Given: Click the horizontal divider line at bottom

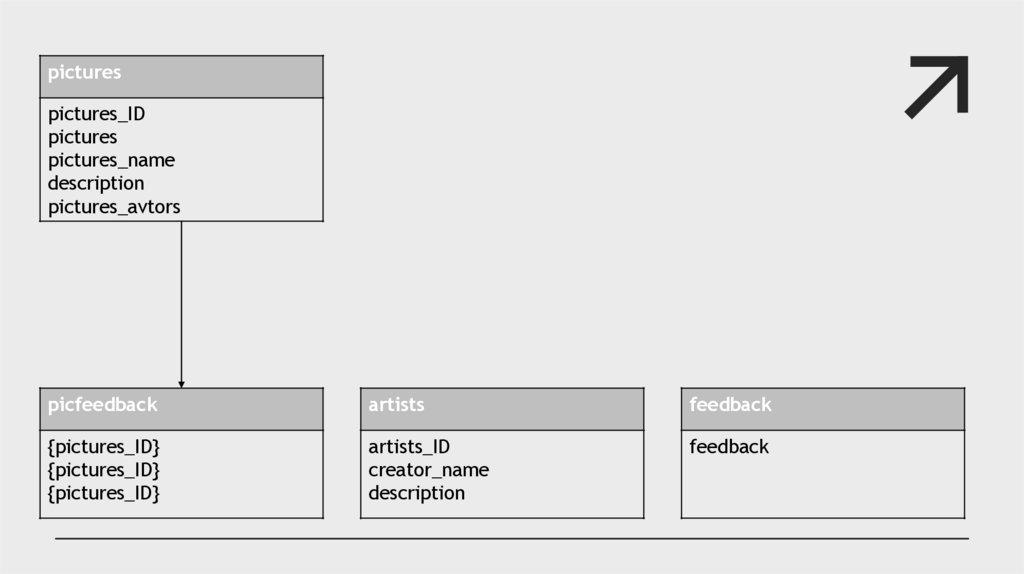Looking at the screenshot, I should tap(511, 538).
